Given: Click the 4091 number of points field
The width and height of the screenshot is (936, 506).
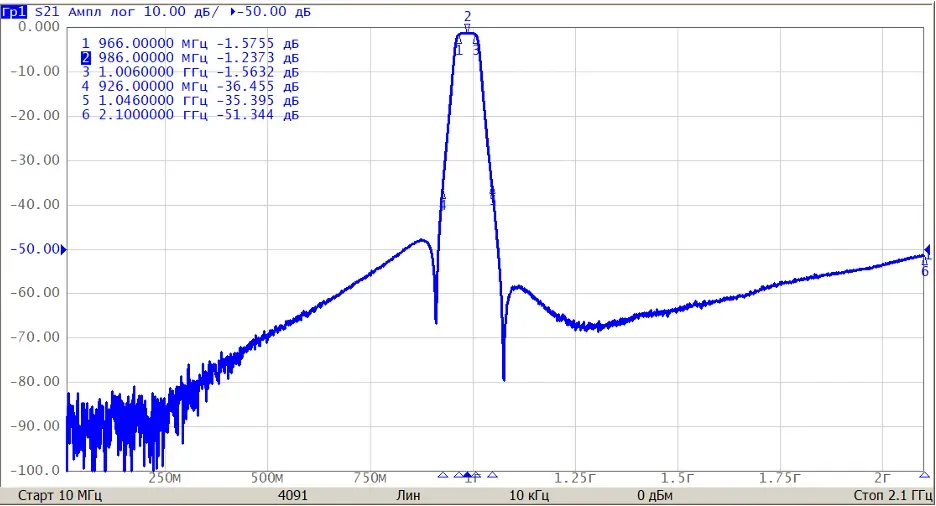Looking at the screenshot, I should (293, 496).
